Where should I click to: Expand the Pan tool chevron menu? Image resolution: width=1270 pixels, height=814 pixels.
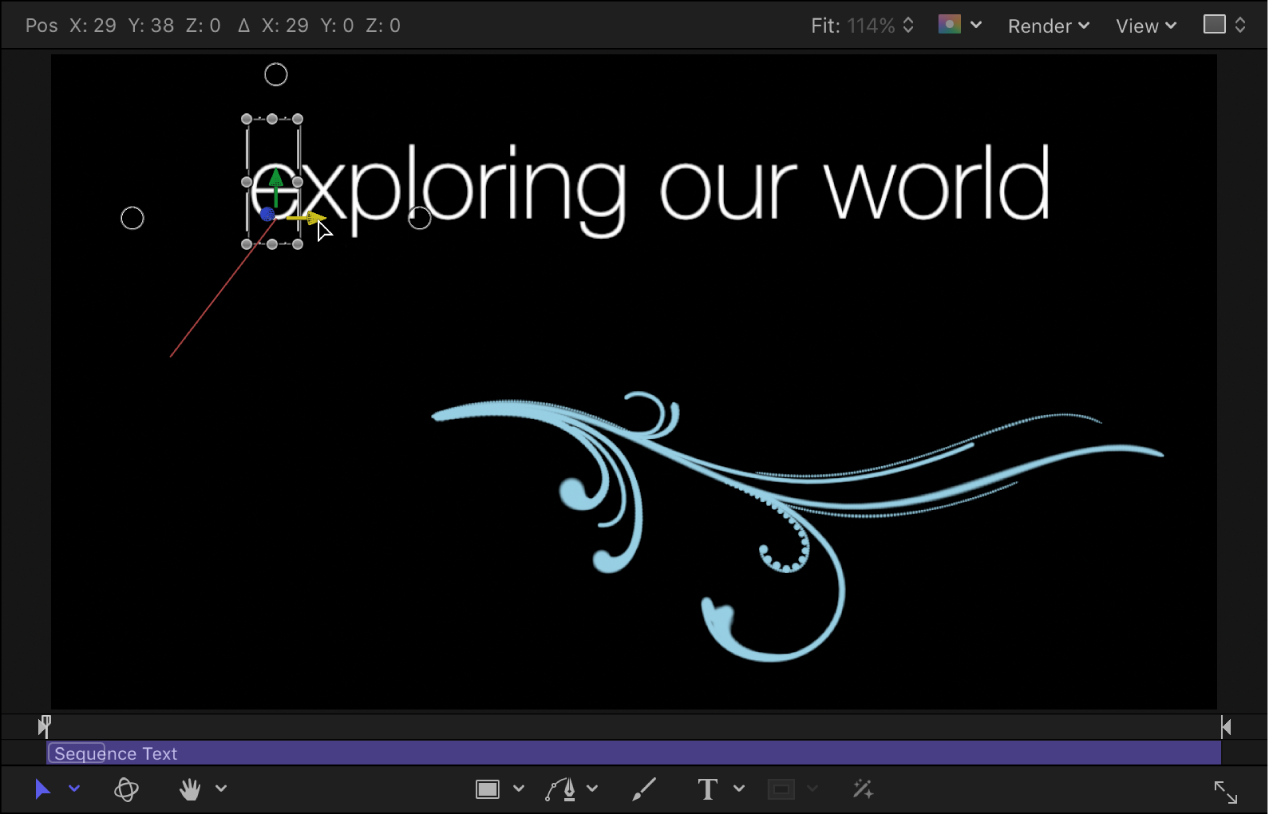[x=221, y=789]
